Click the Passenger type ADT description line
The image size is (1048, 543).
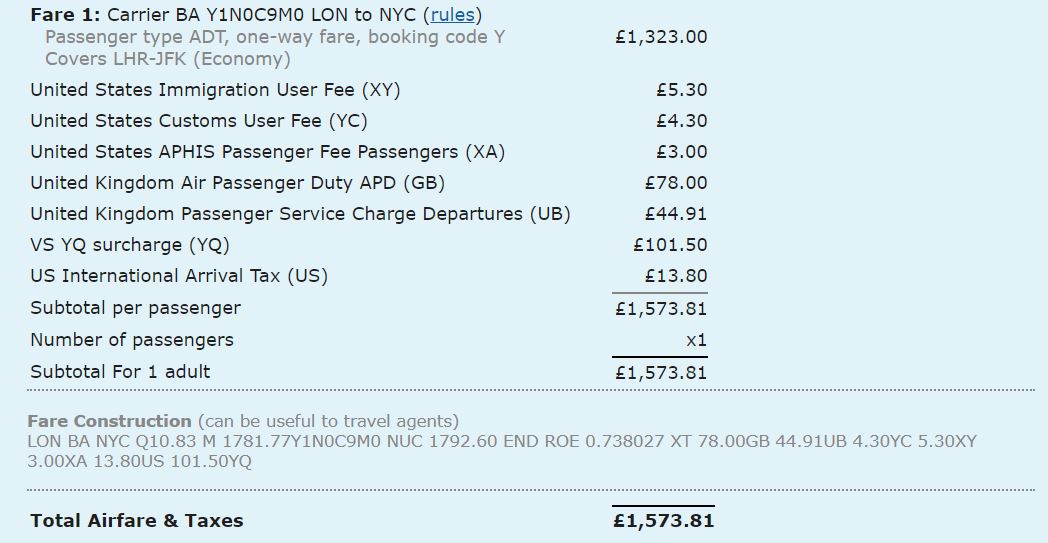(x=275, y=37)
